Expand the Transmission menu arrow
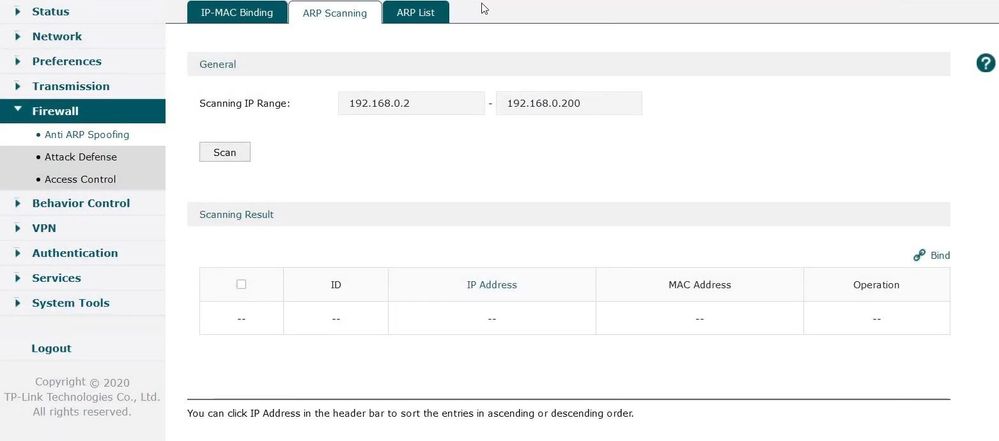Screen dimensions: 999x441 (18, 86)
